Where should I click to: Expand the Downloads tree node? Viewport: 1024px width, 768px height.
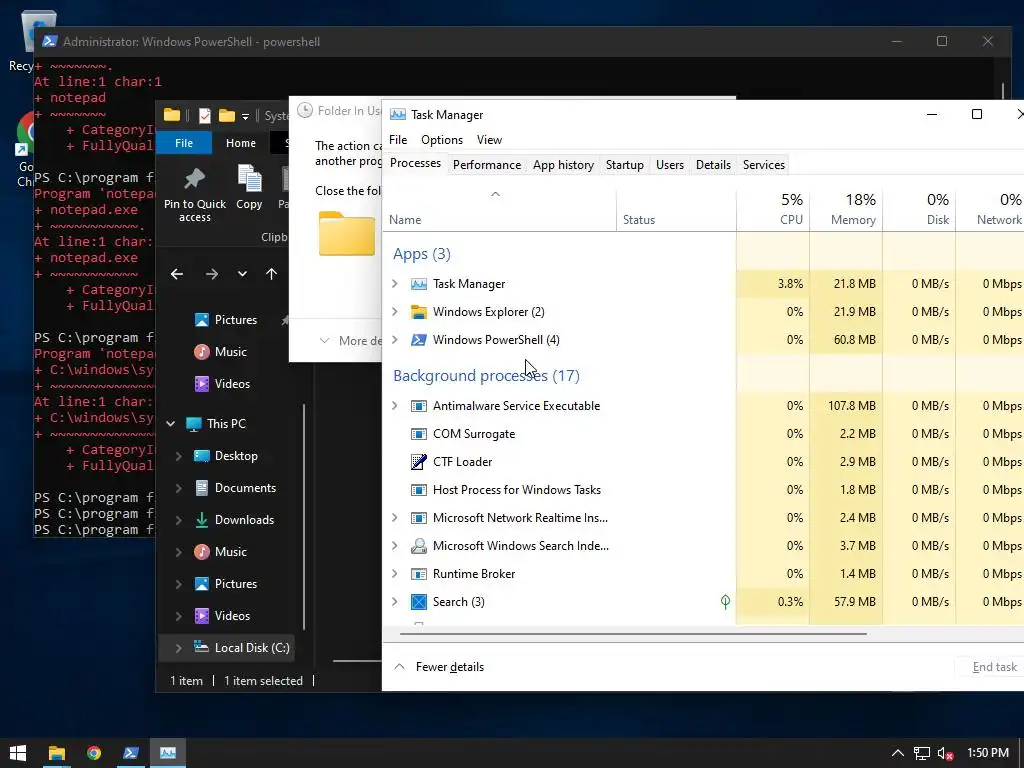(x=178, y=520)
